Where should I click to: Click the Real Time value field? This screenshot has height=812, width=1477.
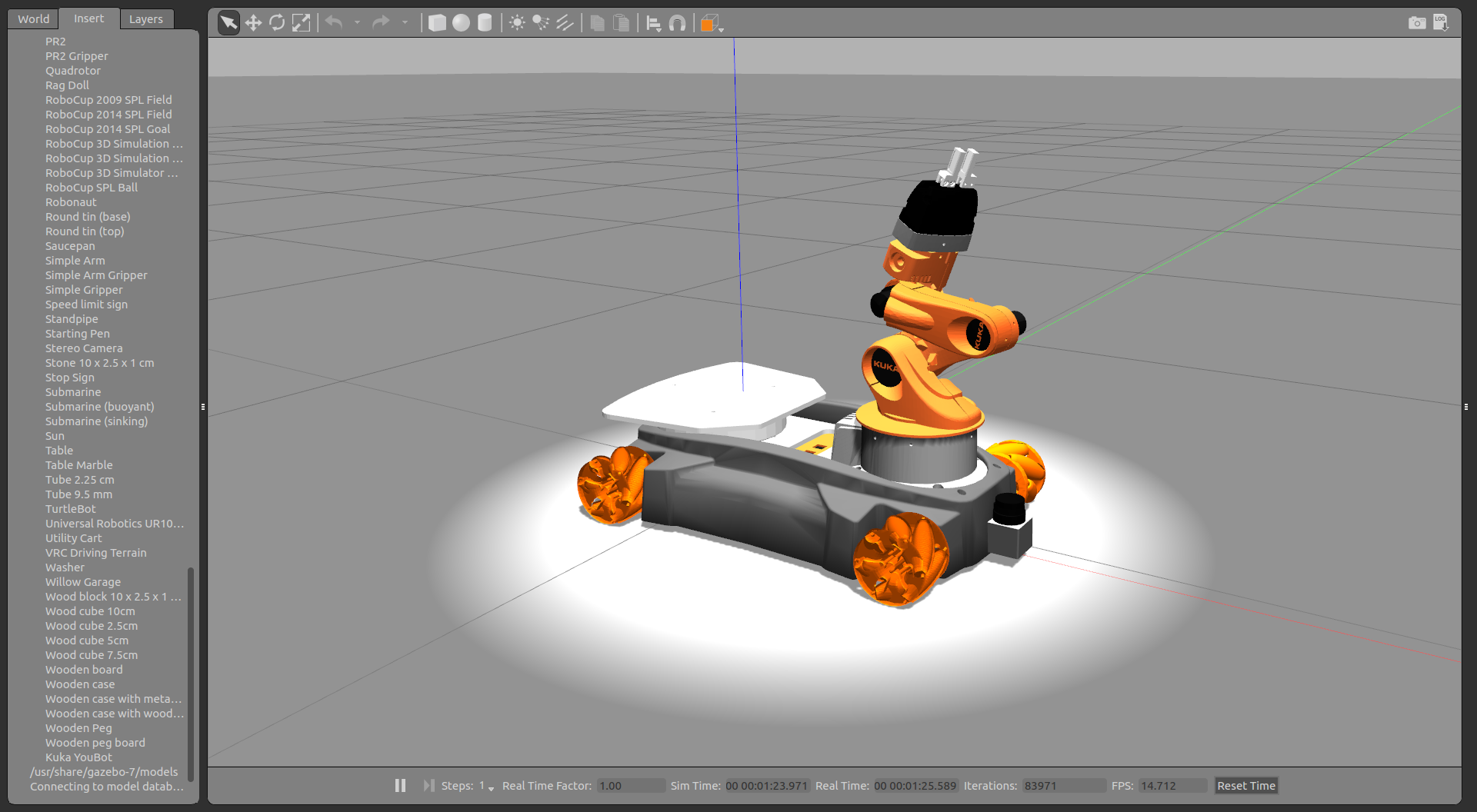915,786
